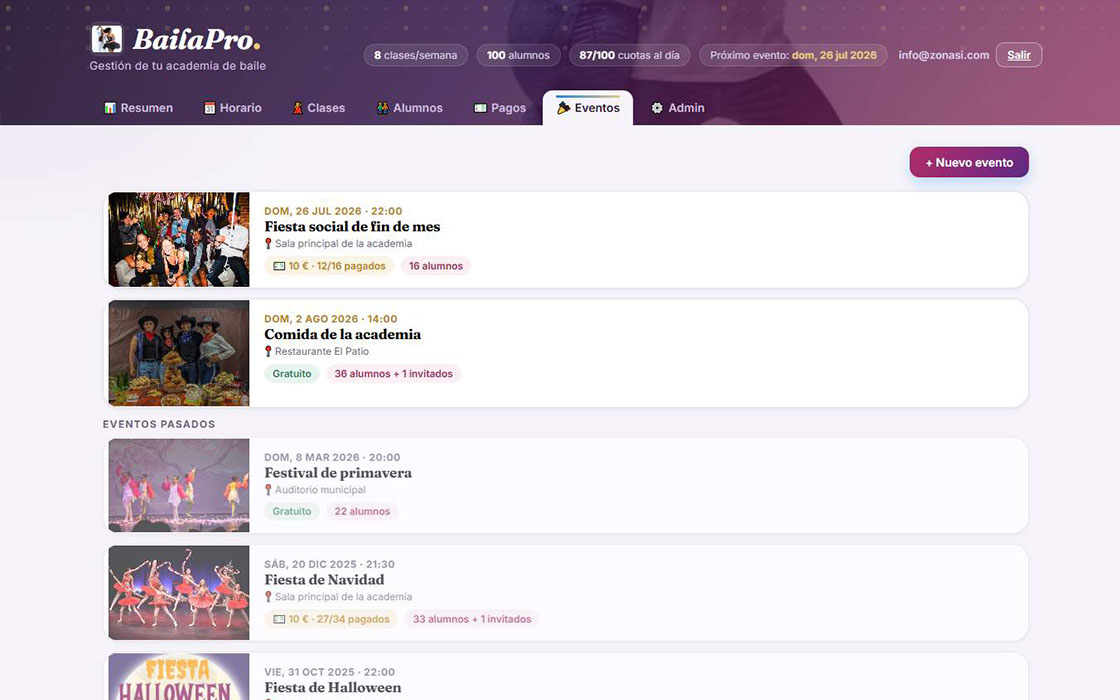Click Auditorio municipal location text
1120x700 pixels.
320,490
